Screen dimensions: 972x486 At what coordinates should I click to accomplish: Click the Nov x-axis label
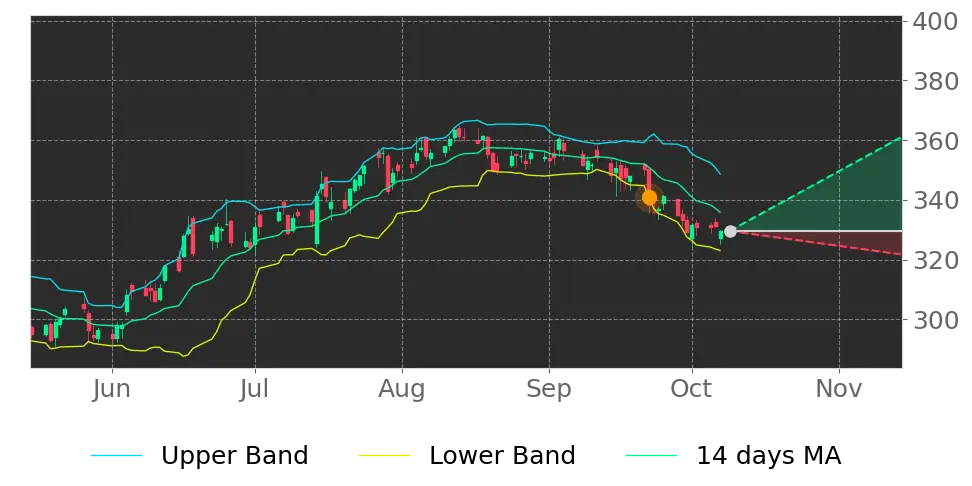click(839, 389)
